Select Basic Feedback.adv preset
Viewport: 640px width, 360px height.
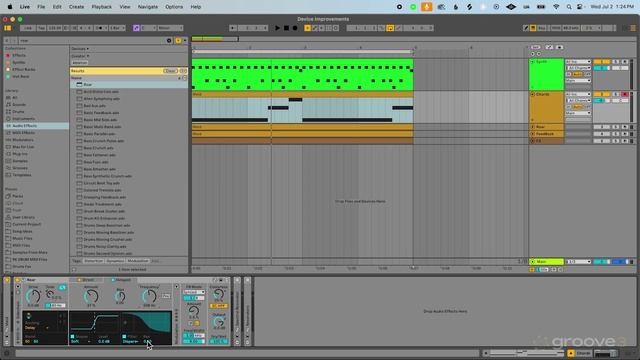tap(101, 113)
